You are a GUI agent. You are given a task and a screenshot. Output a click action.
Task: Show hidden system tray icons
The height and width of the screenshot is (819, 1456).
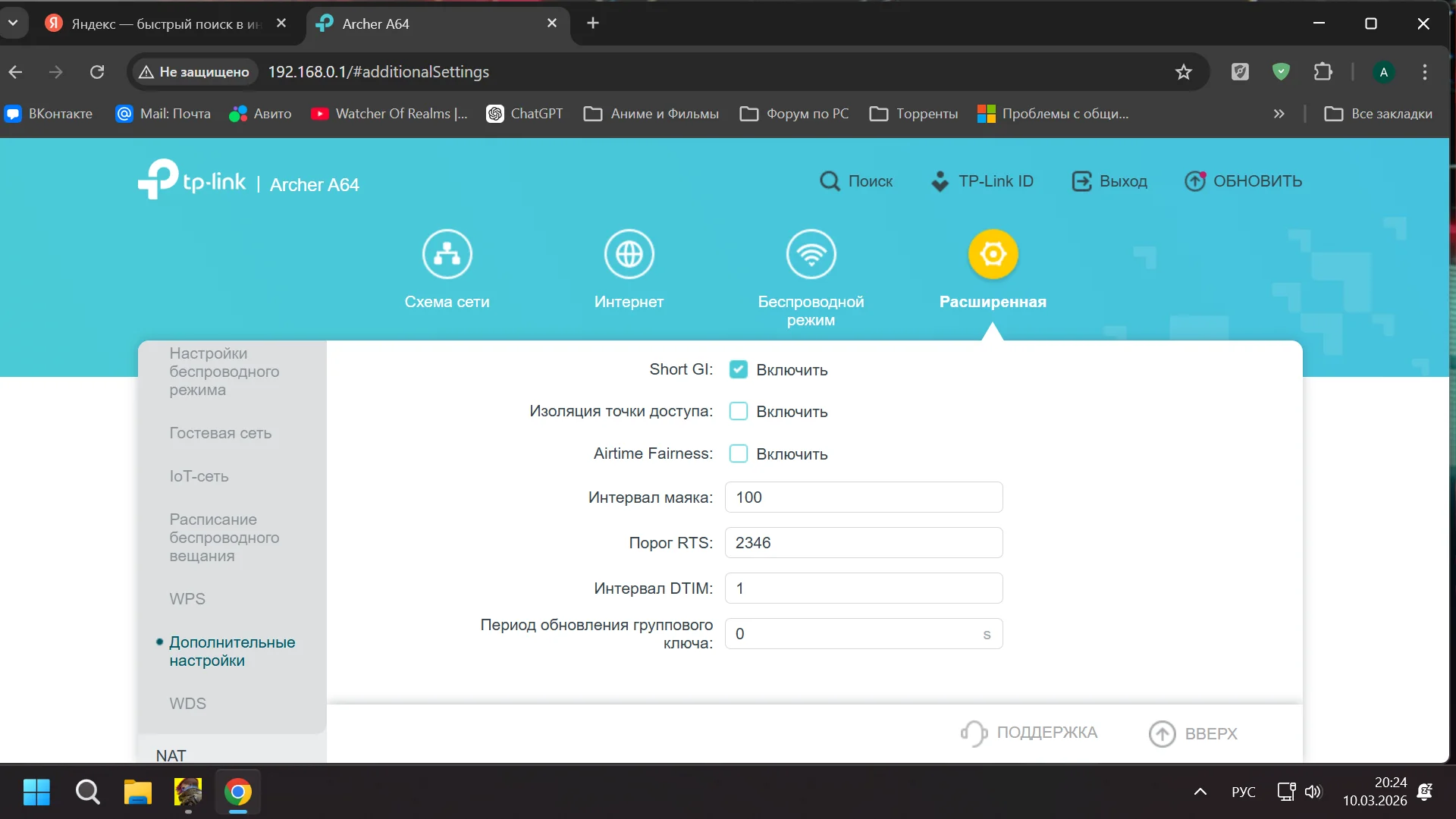coord(1200,792)
